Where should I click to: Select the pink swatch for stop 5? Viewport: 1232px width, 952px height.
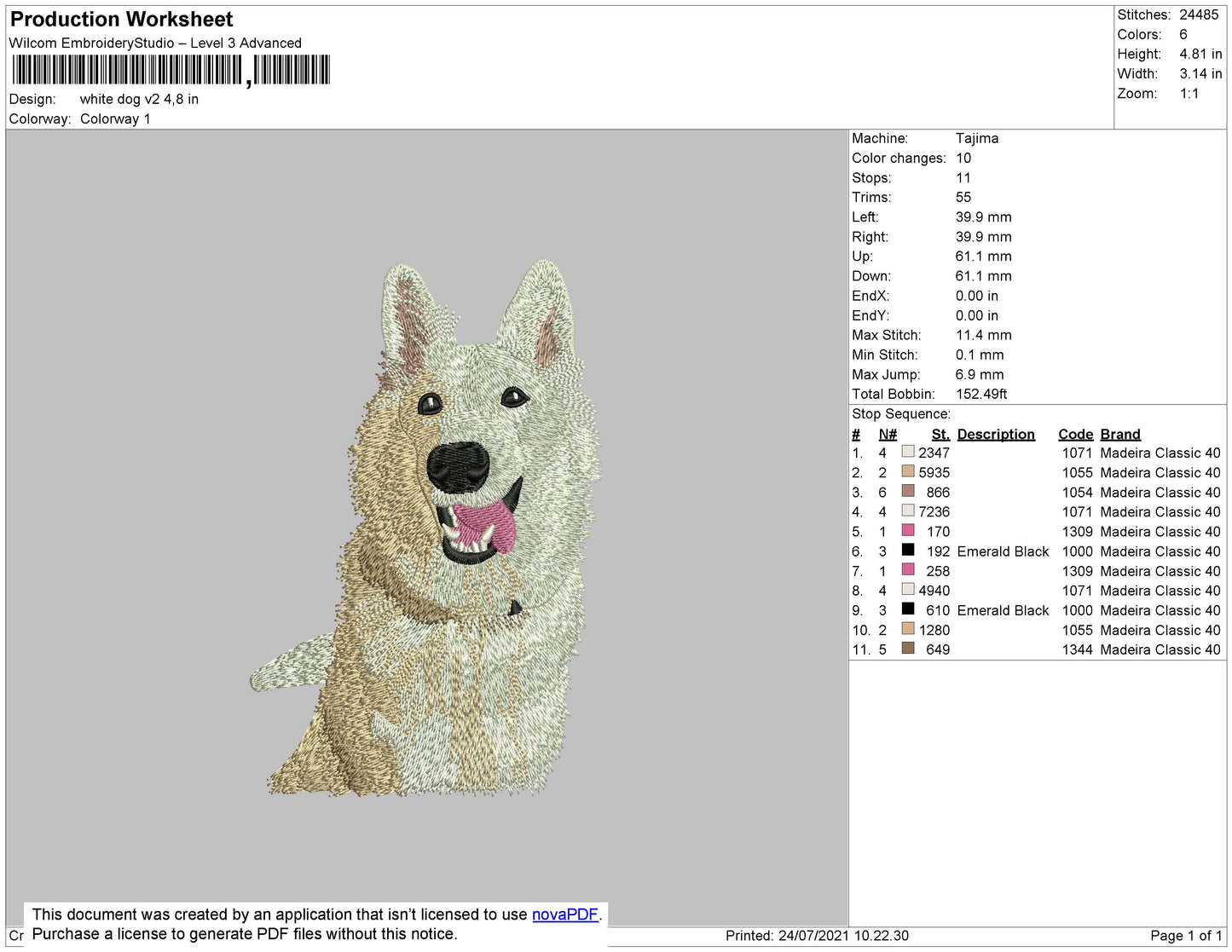coord(908,530)
